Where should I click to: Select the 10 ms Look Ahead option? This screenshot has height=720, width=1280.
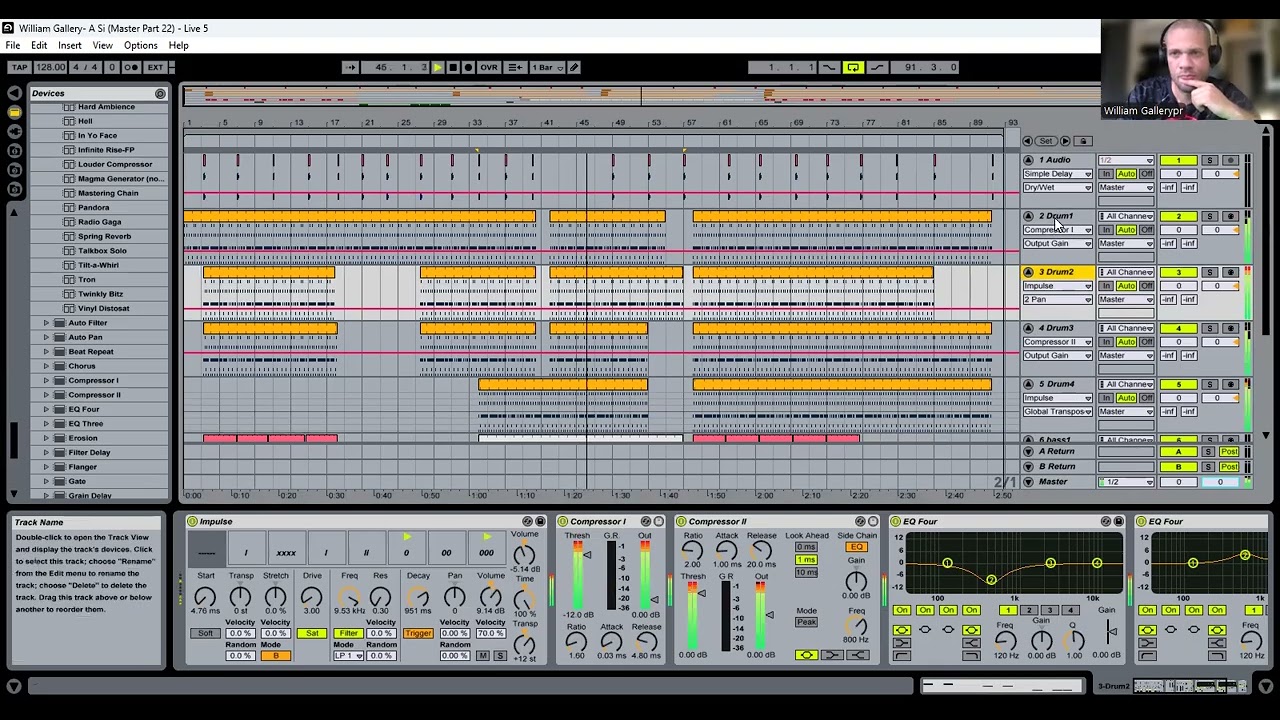pyautogui.click(x=806, y=572)
